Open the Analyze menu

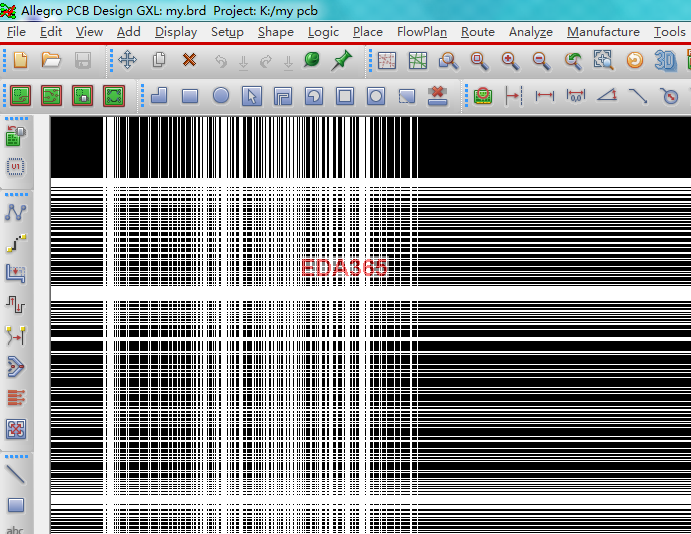[x=531, y=32]
